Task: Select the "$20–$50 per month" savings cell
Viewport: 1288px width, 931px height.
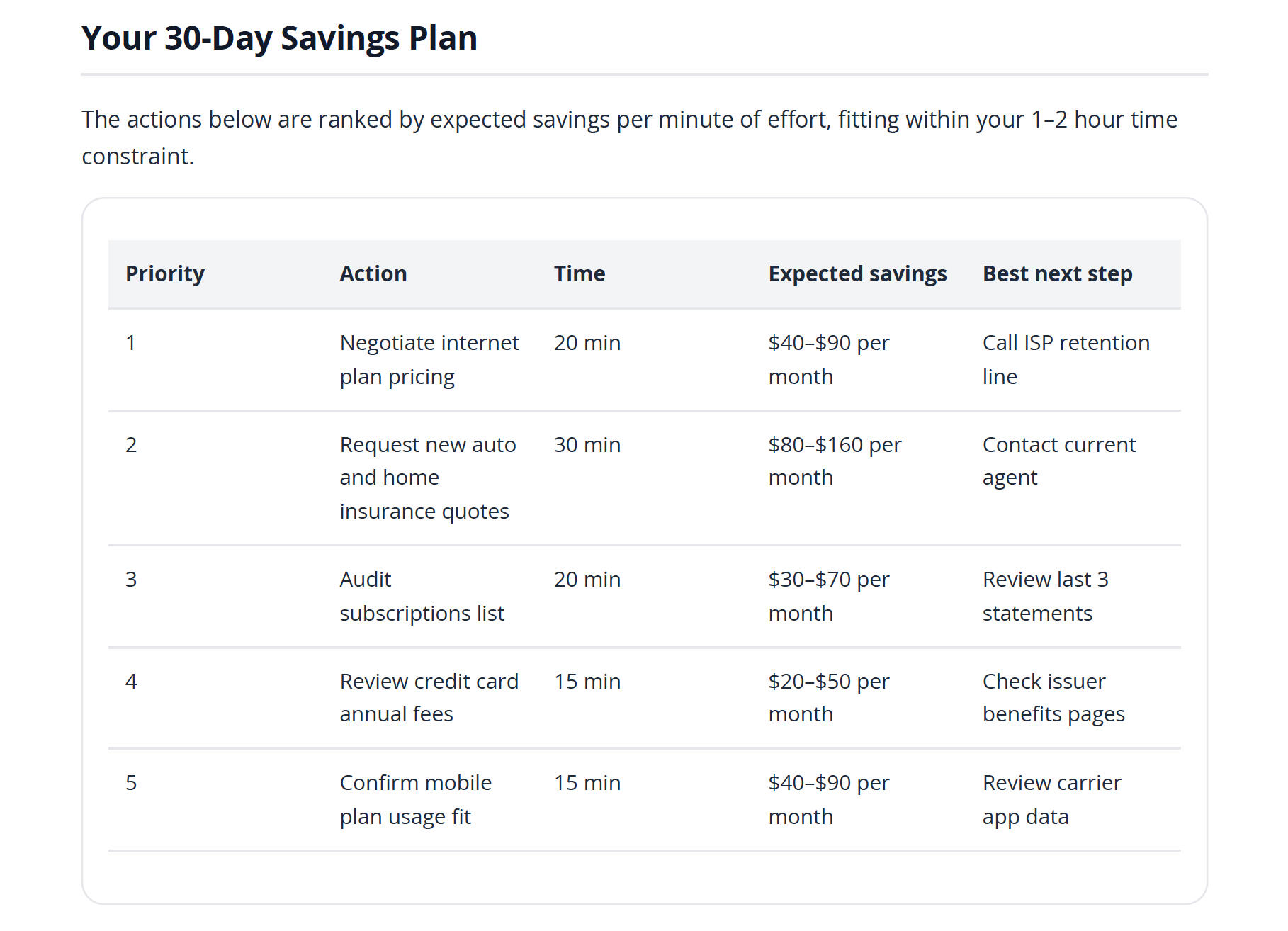Action: point(828,697)
